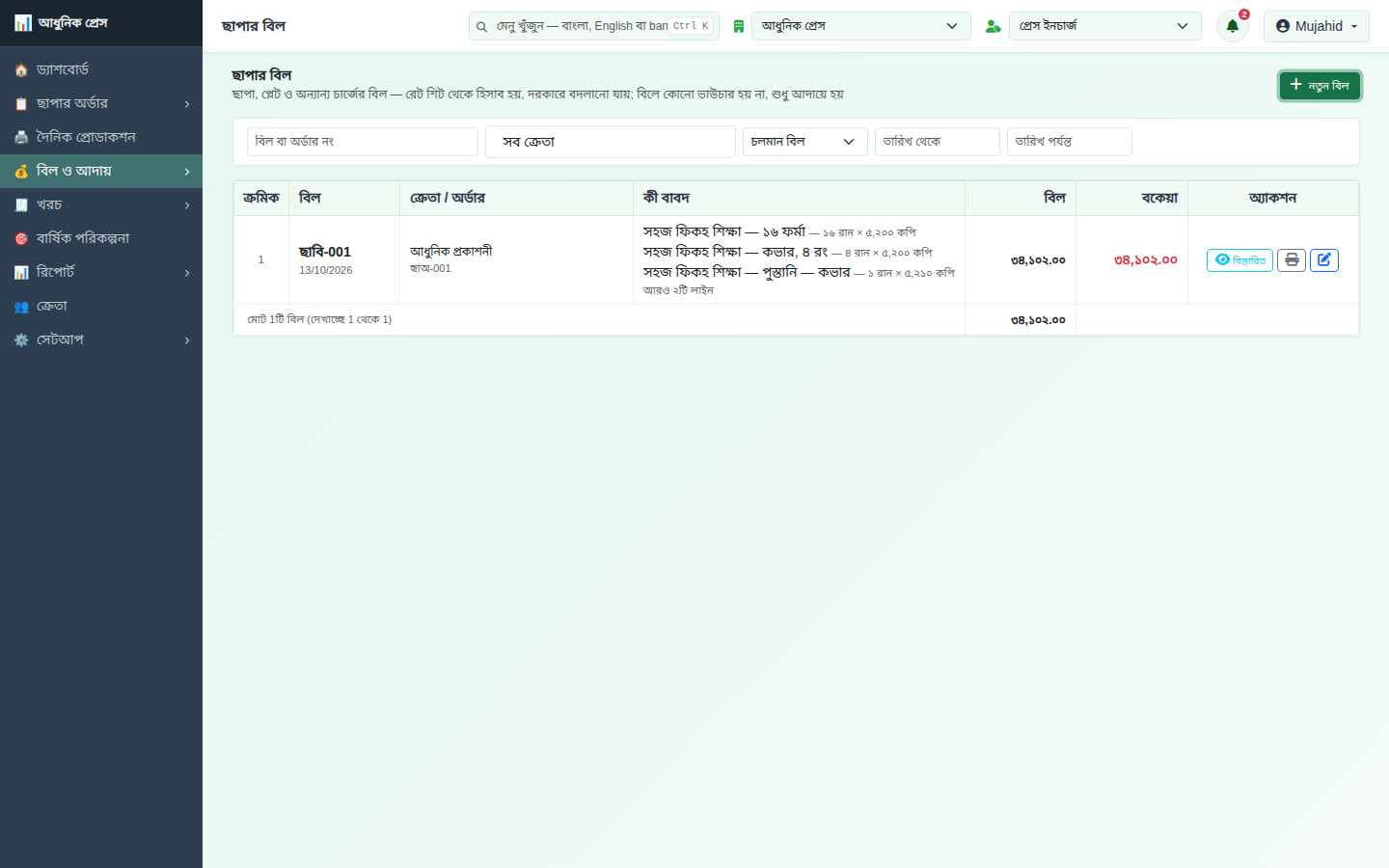Click the edit pencil icon for bill ছাবি-001
This screenshot has height=868, width=1389.
point(1324,260)
